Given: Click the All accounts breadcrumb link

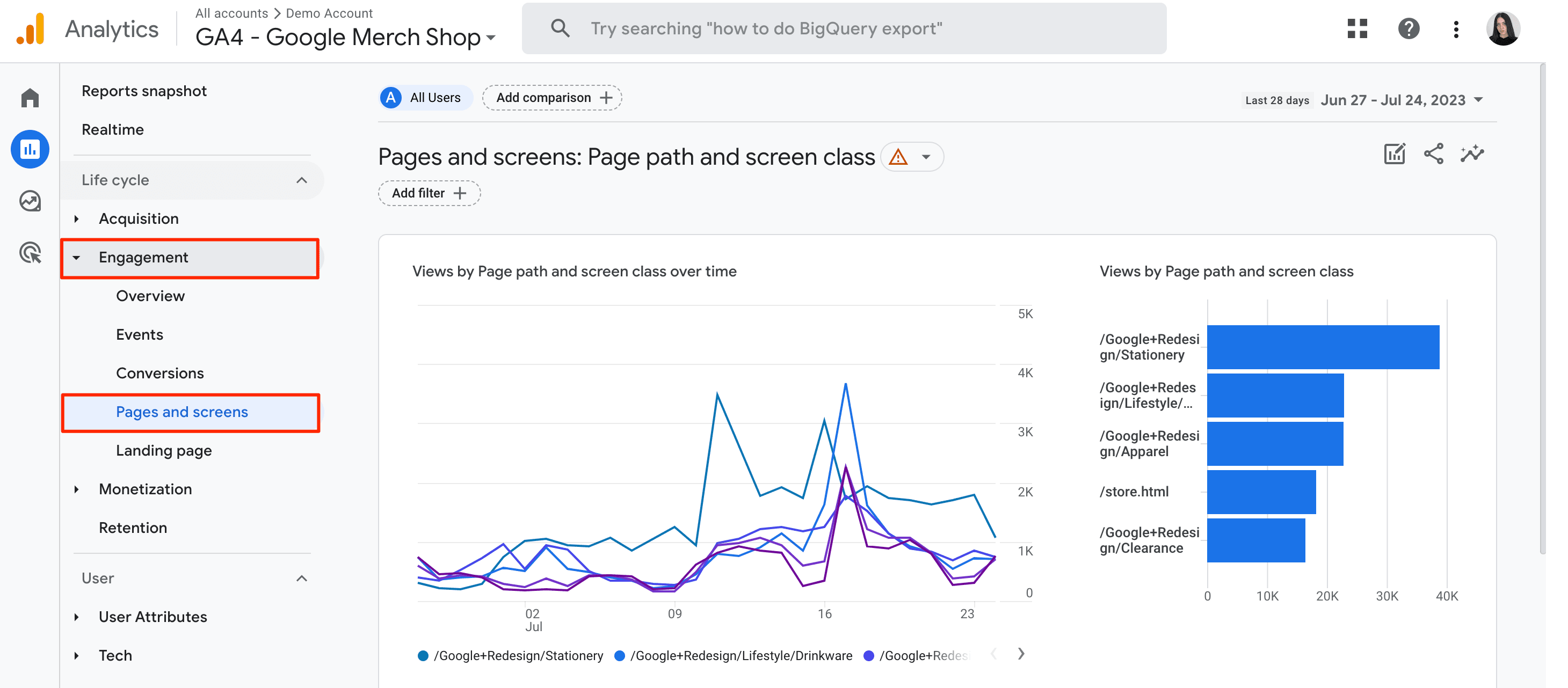Looking at the screenshot, I should [x=231, y=13].
